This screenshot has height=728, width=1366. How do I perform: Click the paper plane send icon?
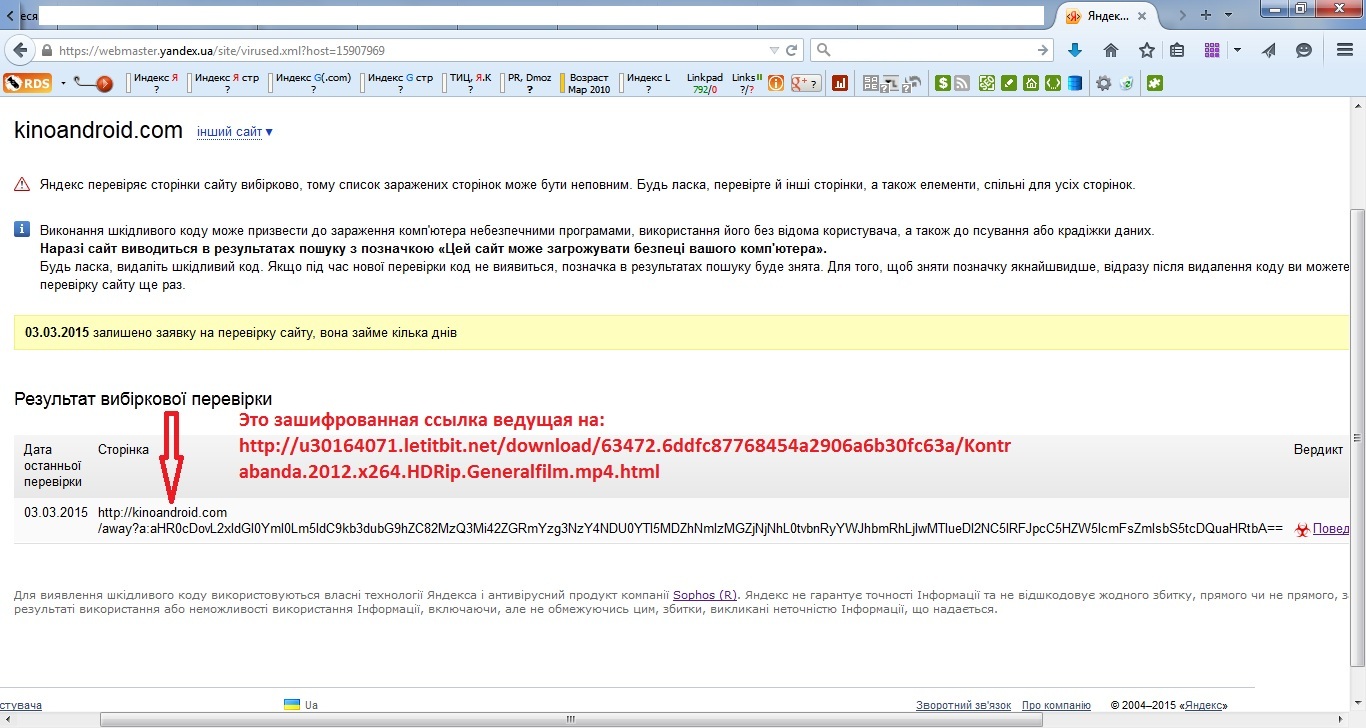pyautogui.click(x=1269, y=50)
